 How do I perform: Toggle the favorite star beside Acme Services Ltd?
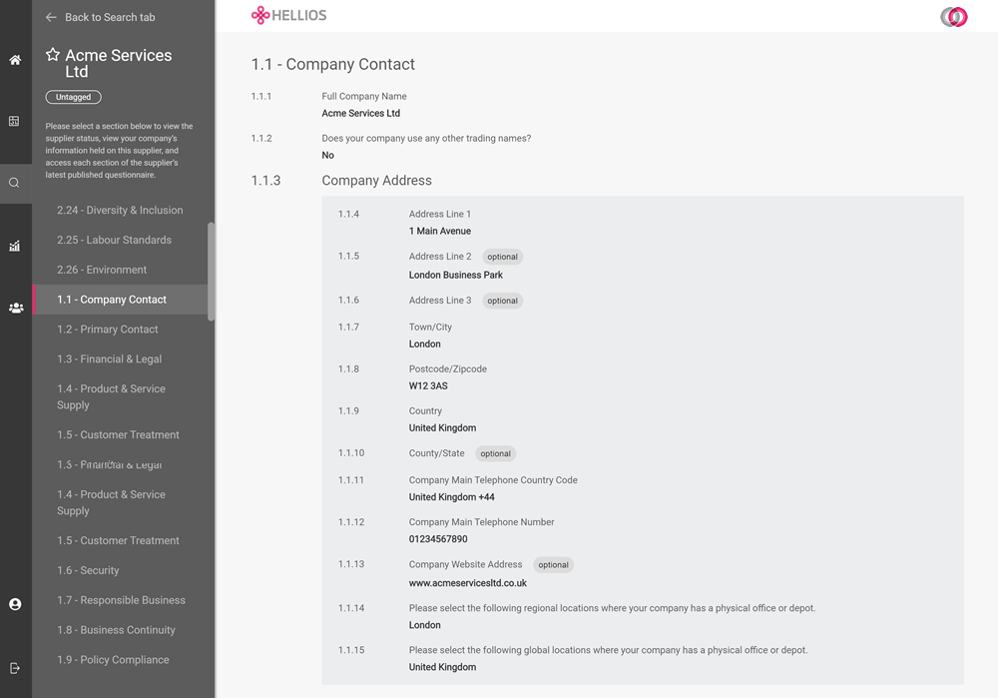click(x=53, y=55)
